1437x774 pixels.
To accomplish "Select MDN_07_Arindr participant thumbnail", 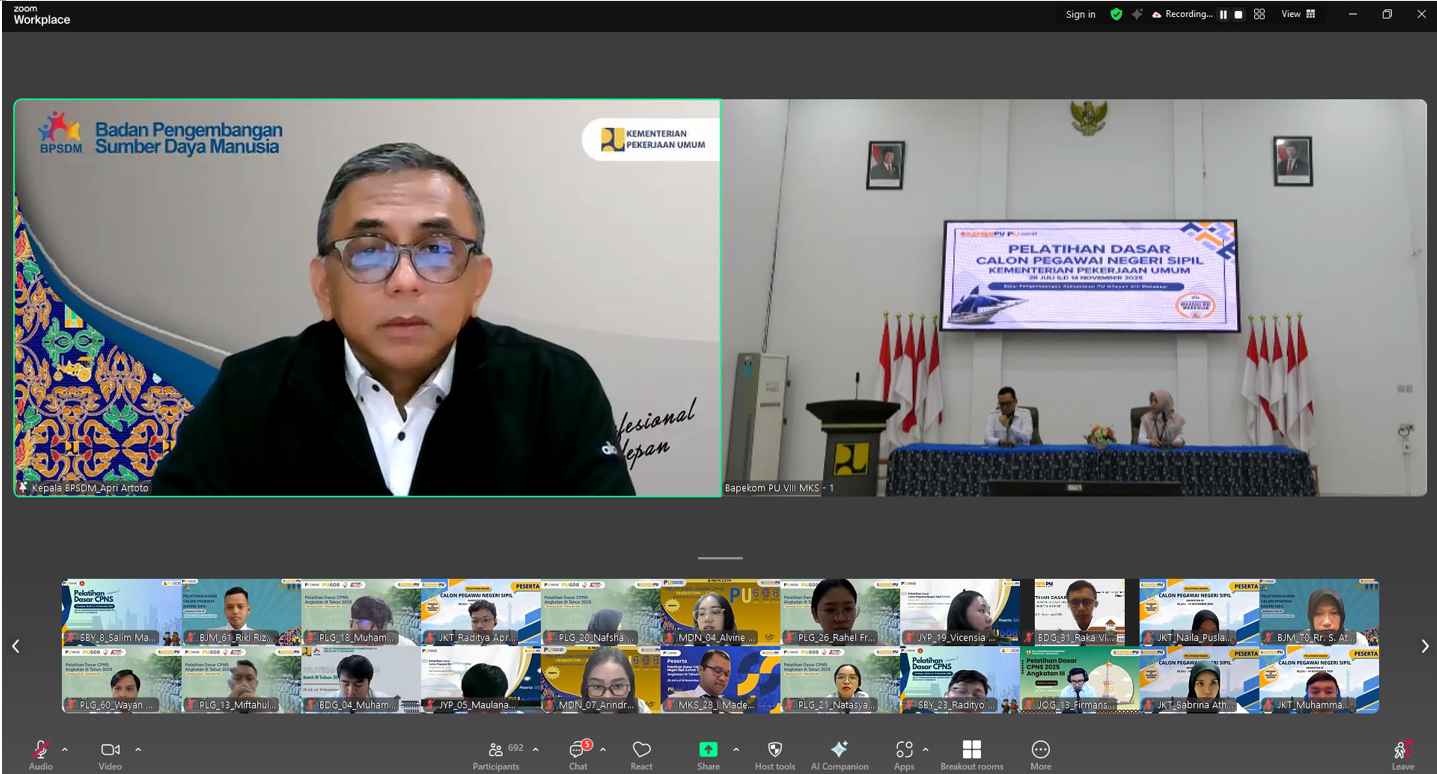I will pos(600,679).
